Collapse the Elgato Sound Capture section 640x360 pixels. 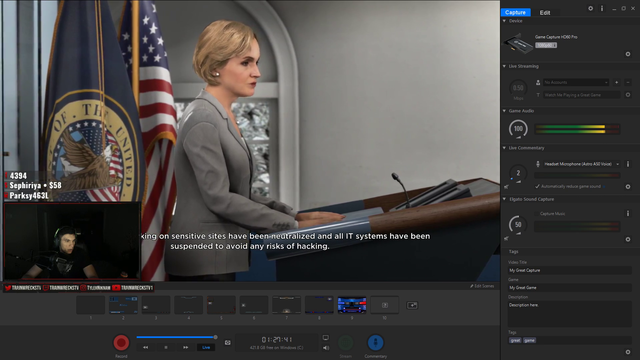coord(504,199)
